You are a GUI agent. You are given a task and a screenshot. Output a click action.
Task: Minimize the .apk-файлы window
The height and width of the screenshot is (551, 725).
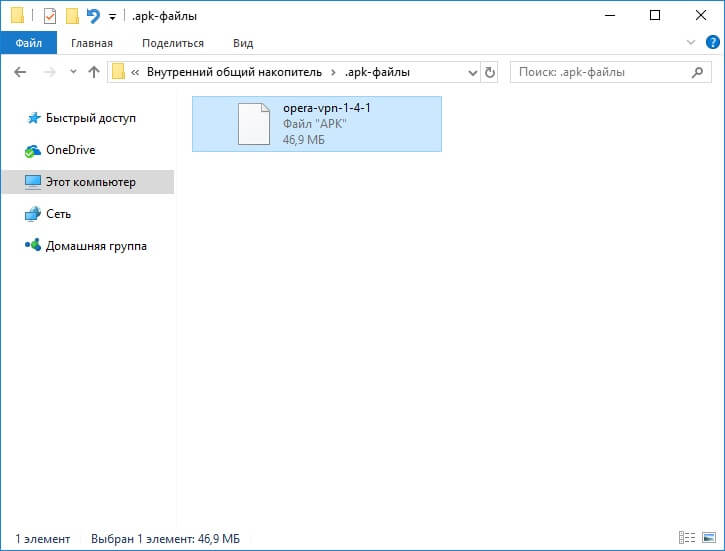tap(610, 15)
